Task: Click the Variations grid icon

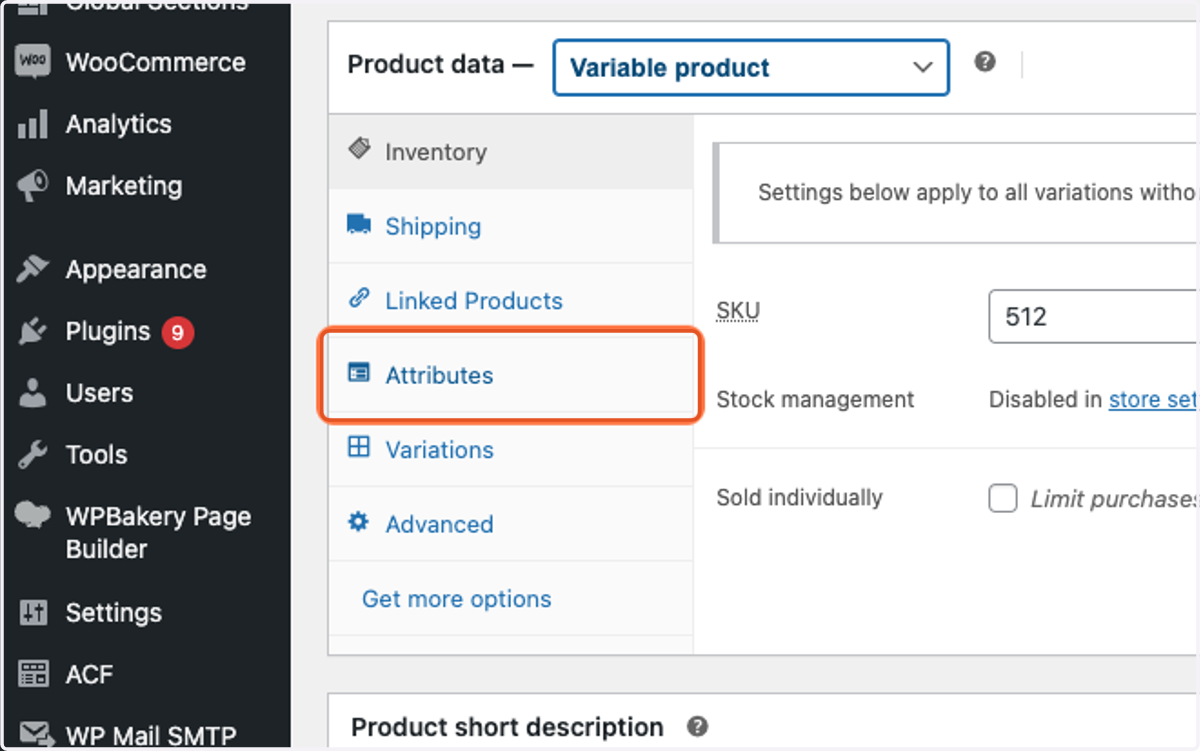Action: [358, 447]
